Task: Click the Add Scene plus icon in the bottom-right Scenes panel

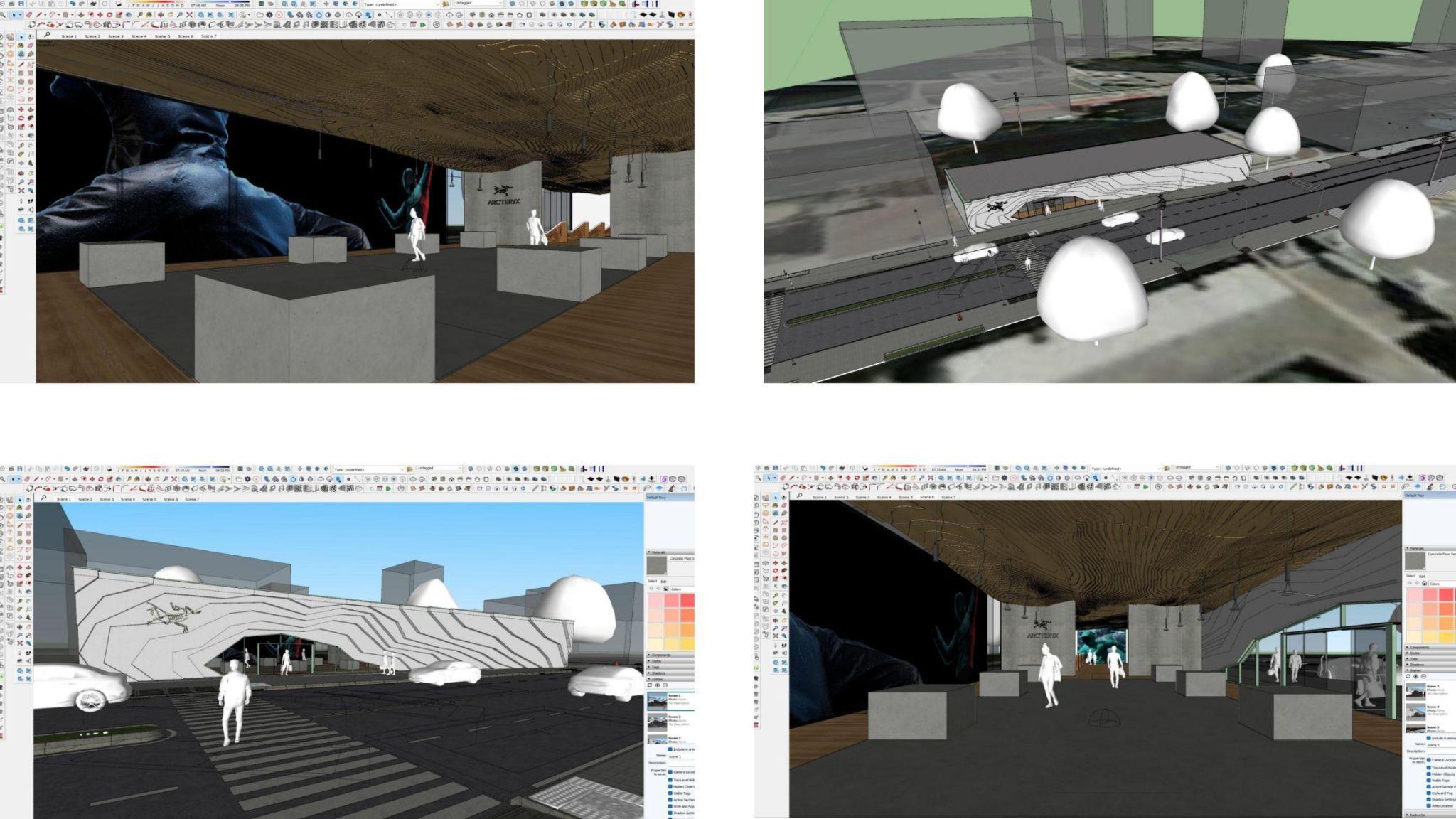Action: coord(1415,676)
